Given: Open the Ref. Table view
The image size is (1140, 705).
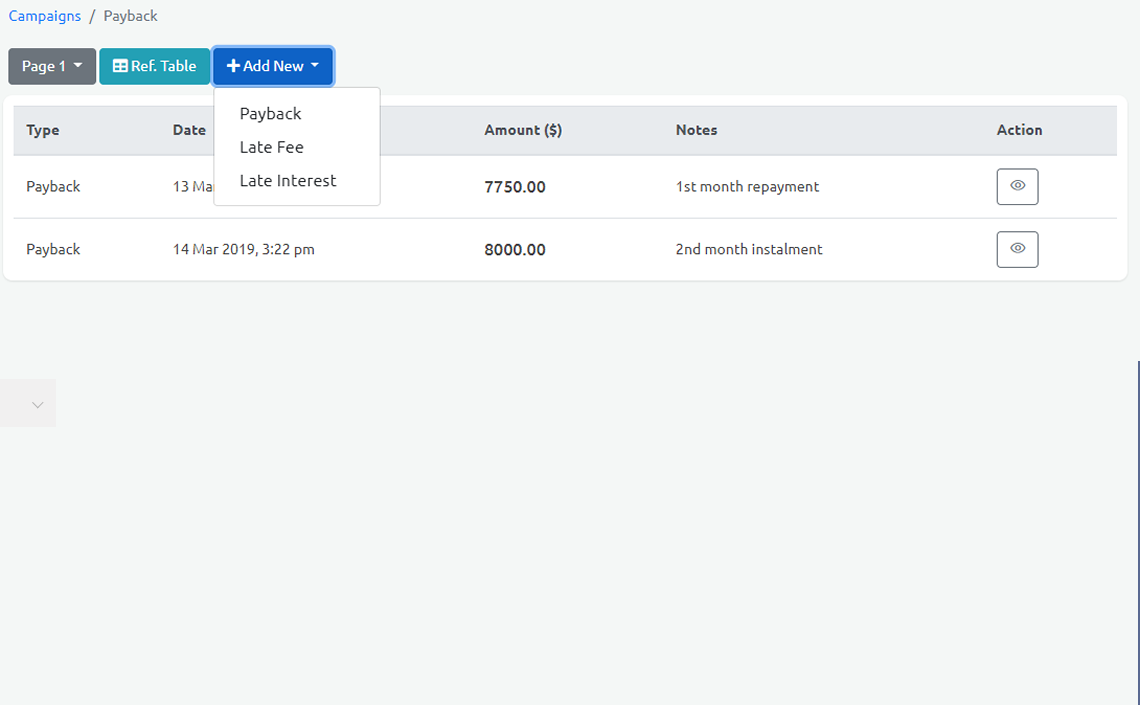Looking at the screenshot, I should click(x=155, y=66).
